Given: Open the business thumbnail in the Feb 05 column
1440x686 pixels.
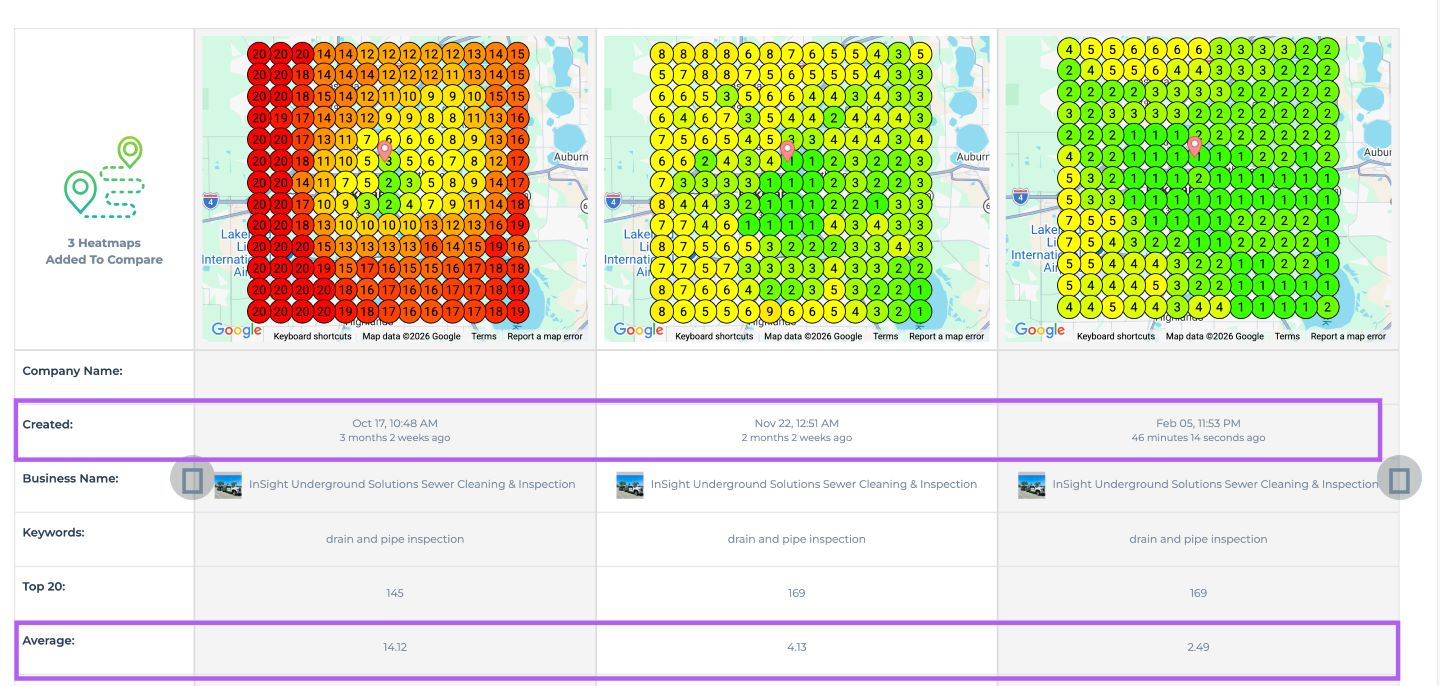Looking at the screenshot, I should pos(1032,485).
